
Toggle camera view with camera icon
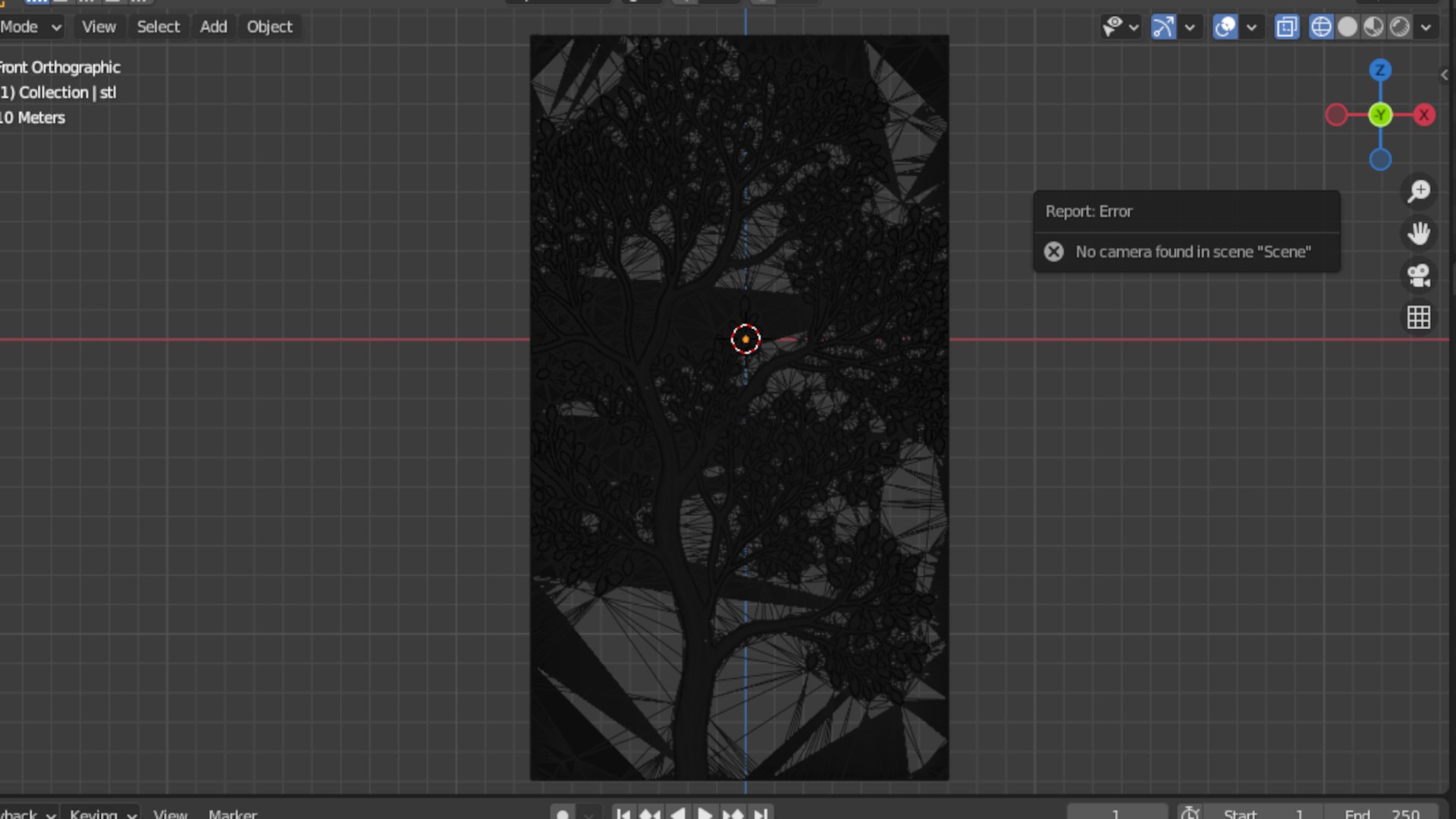(x=1419, y=275)
